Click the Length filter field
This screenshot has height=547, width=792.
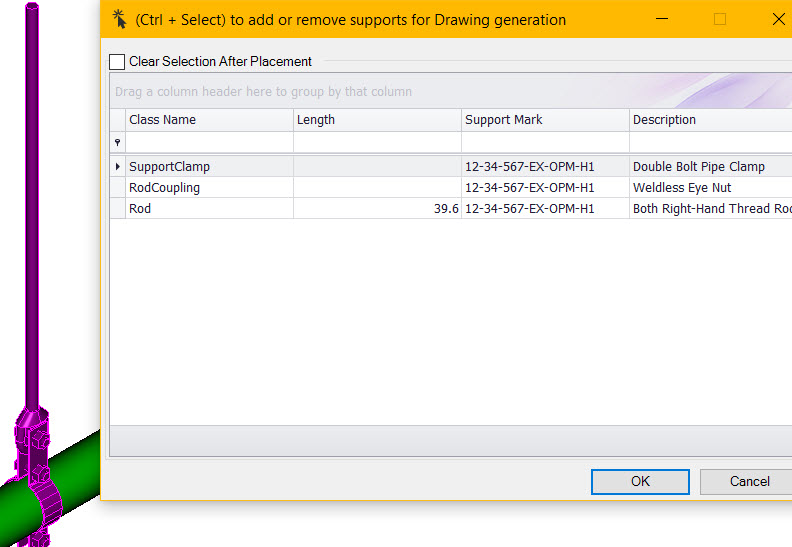point(377,142)
